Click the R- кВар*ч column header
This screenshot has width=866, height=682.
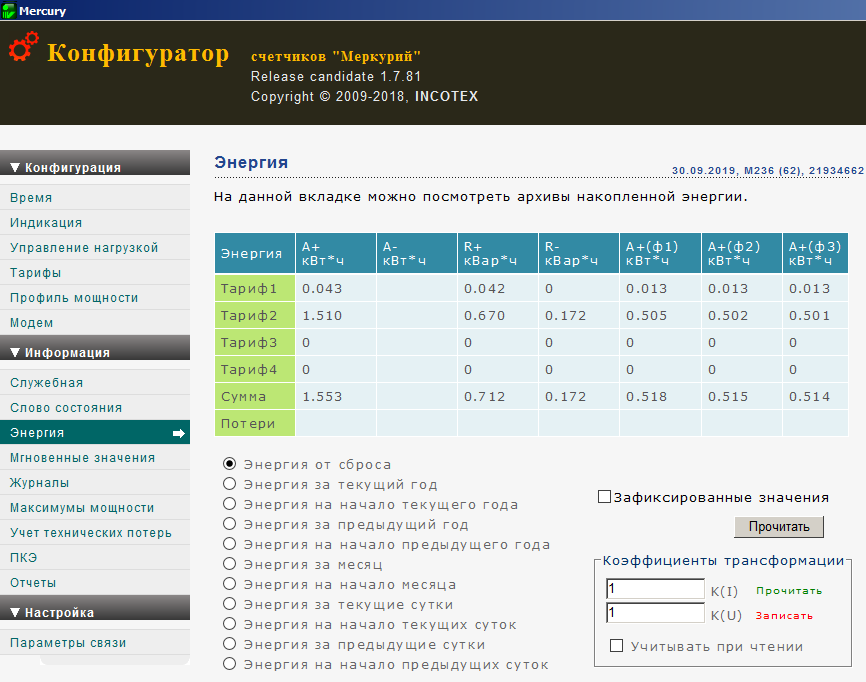(x=579, y=253)
